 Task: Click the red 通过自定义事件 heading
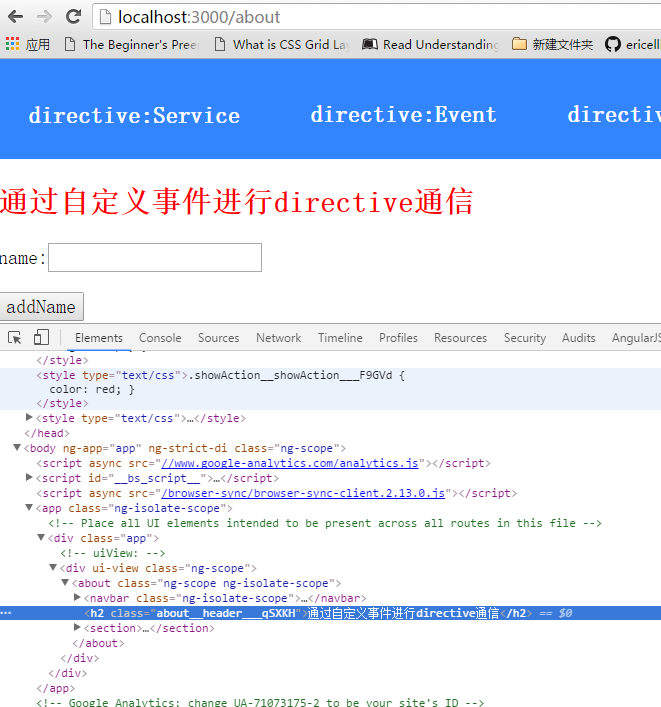click(236, 201)
